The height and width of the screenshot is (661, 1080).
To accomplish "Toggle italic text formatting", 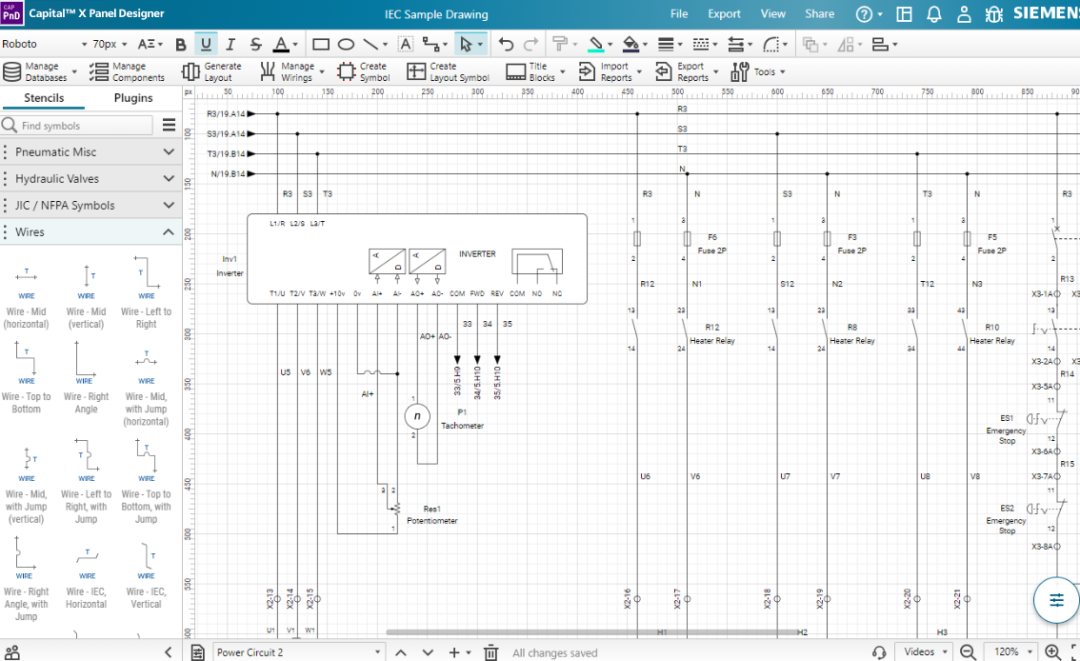I will tap(230, 45).
